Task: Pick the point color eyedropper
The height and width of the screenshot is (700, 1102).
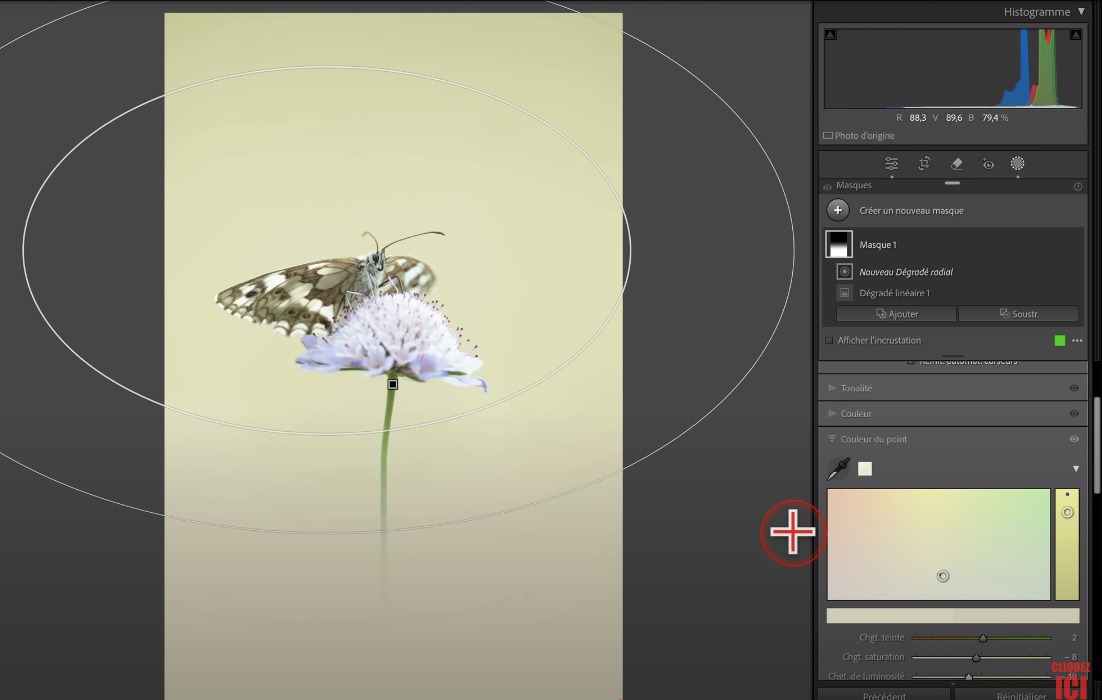Action: coord(838,468)
